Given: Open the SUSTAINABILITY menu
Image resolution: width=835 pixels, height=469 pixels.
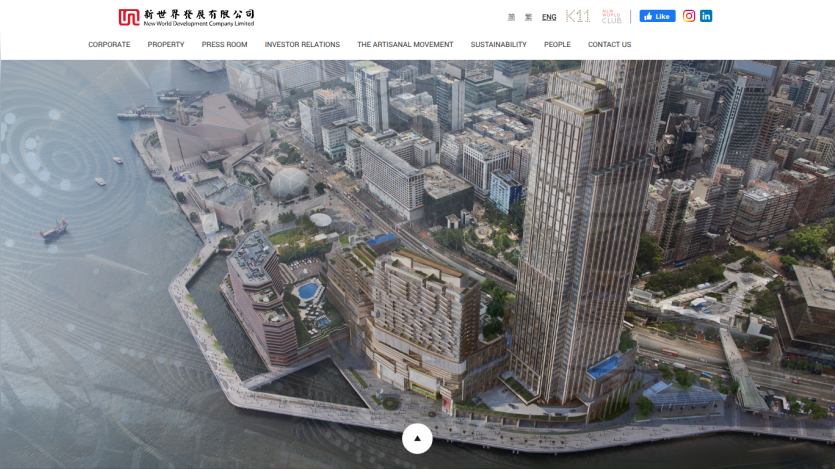Looking at the screenshot, I should [x=498, y=45].
